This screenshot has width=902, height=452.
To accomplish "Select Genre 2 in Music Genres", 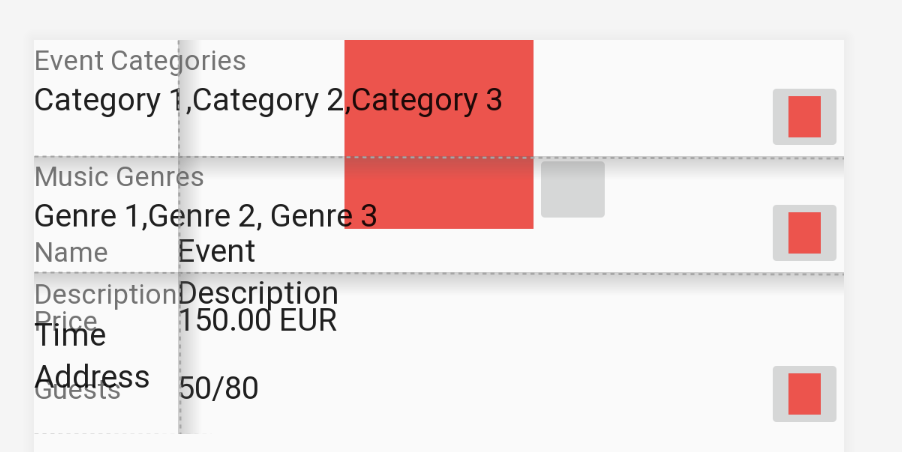I will click(x=204, y=215).
